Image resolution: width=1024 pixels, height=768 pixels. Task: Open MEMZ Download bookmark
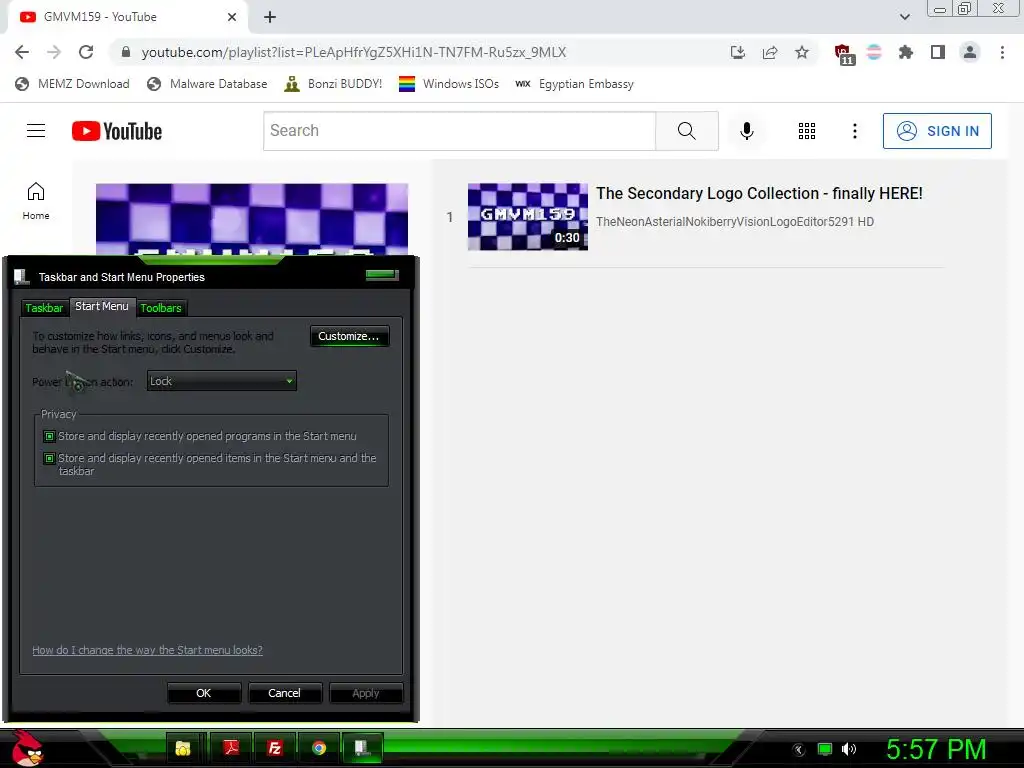point(72,84)
